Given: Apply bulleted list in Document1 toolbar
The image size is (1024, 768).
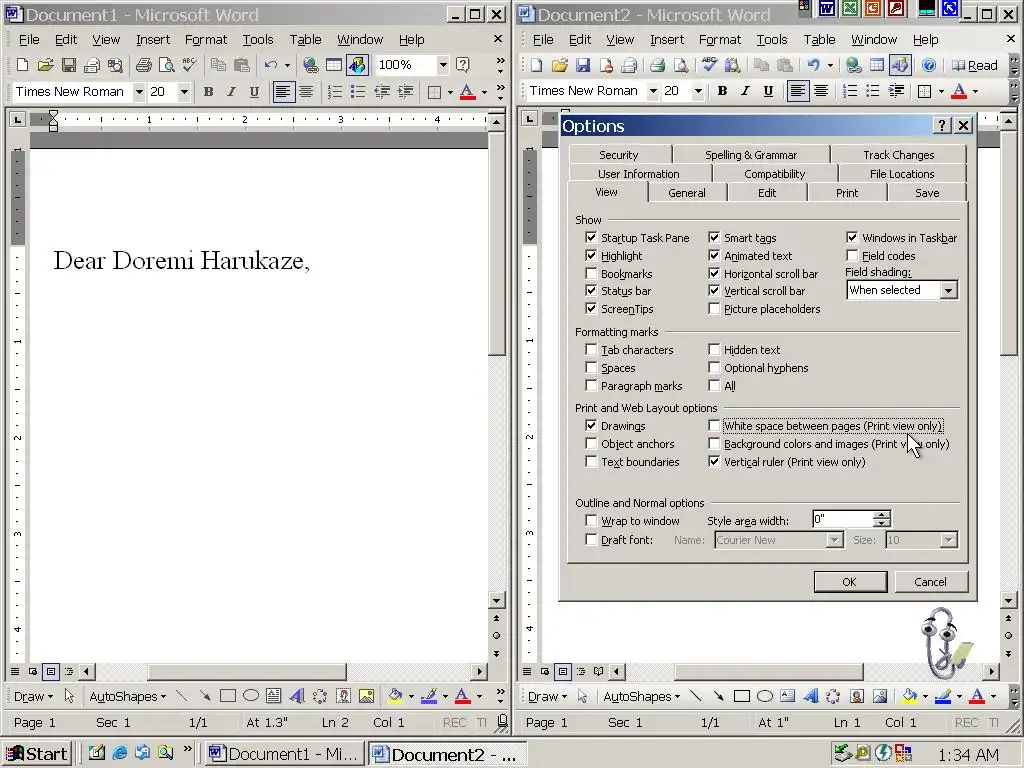Looking at the screenshot, I should (358, 92).
